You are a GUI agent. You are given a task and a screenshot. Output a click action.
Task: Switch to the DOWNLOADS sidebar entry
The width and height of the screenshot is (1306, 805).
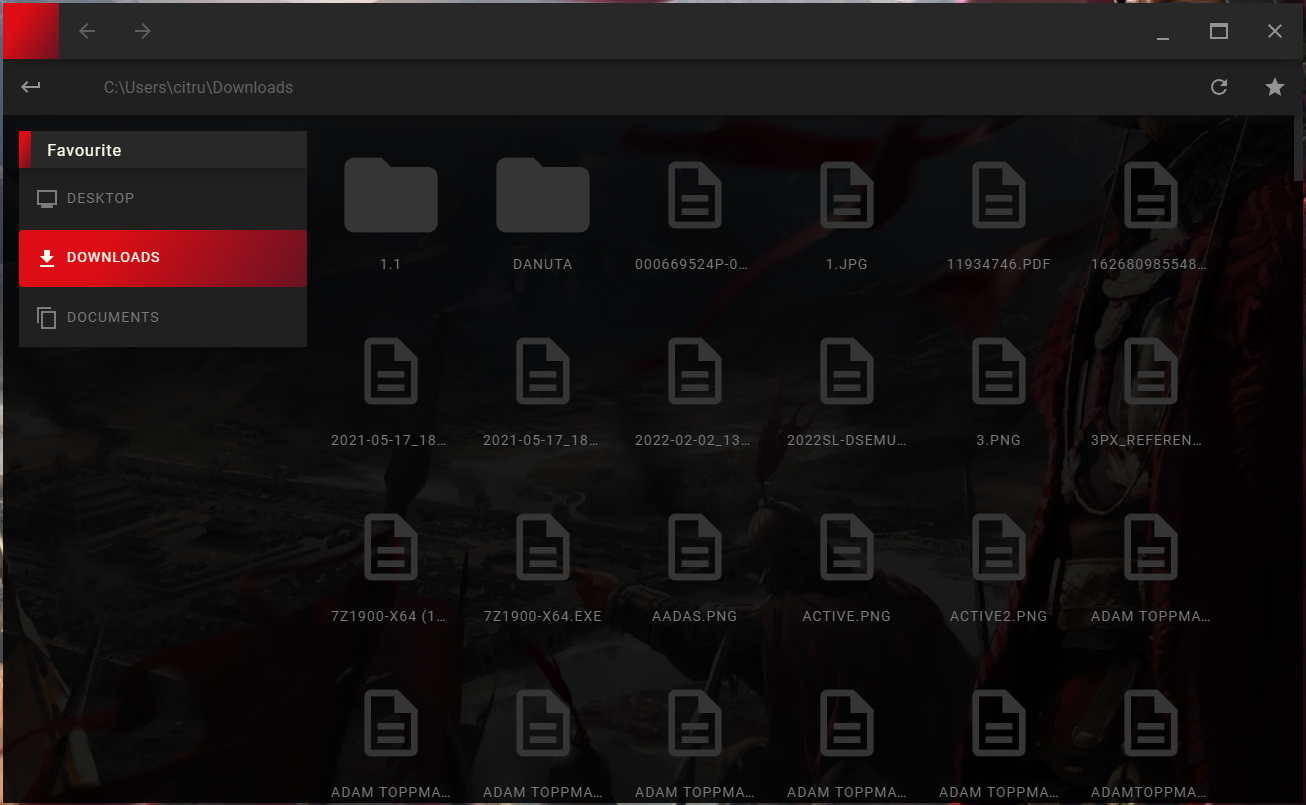[x=113, y=257]
